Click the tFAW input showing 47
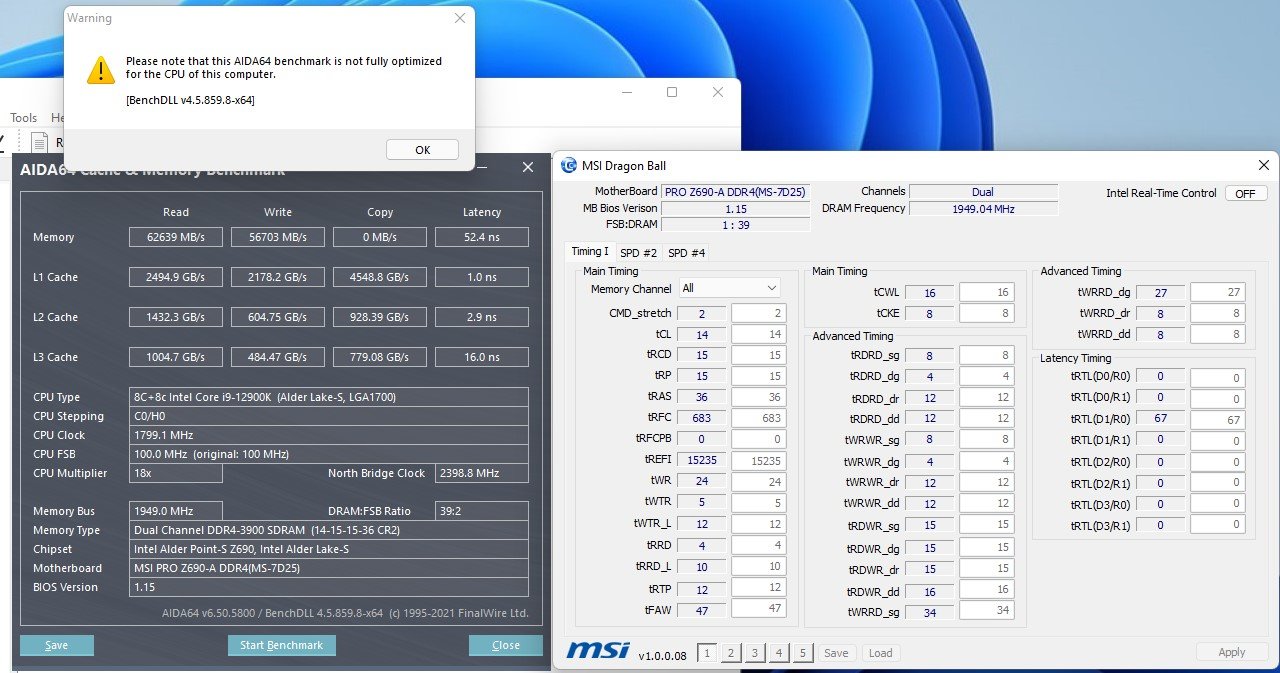1280x673 pixels. [x=758, y=608]
